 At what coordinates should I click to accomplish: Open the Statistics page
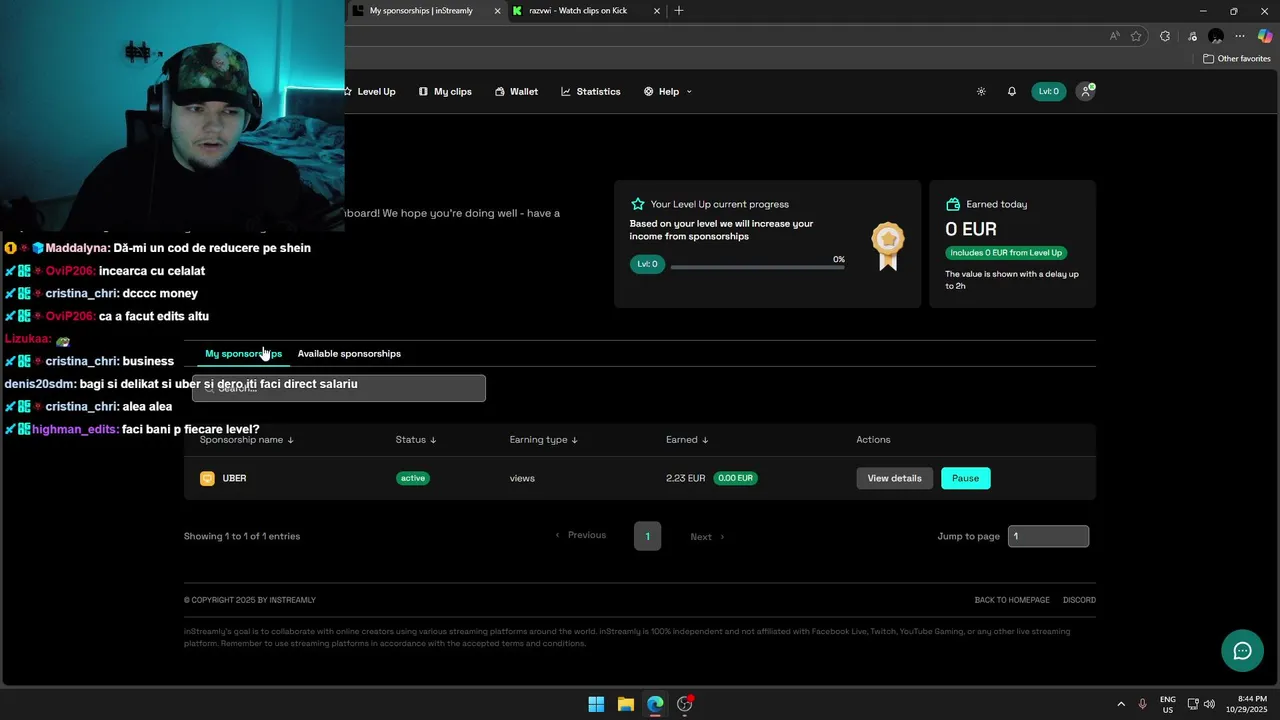tap(590, 91)
